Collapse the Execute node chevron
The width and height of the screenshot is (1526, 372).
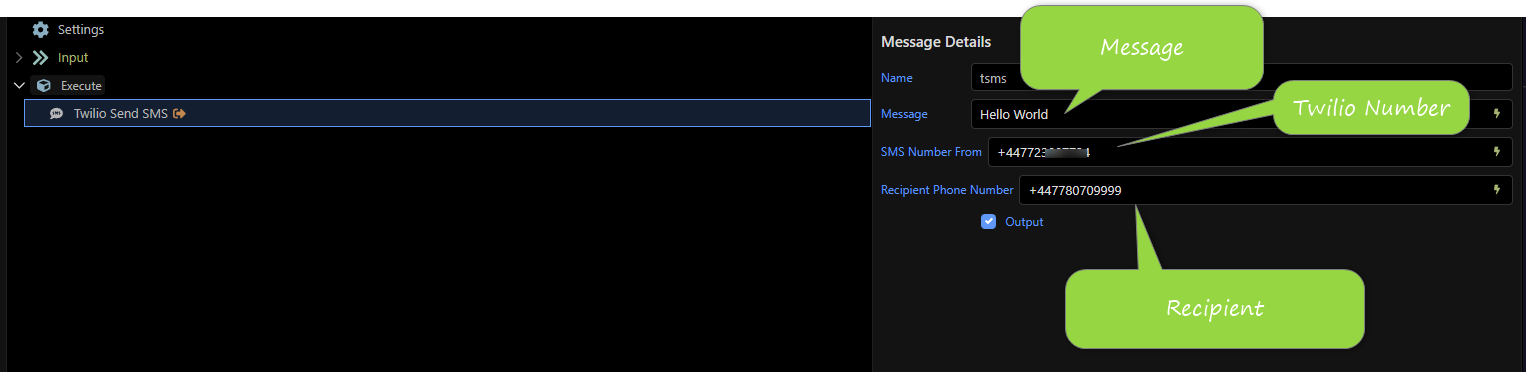click(19, 86)
